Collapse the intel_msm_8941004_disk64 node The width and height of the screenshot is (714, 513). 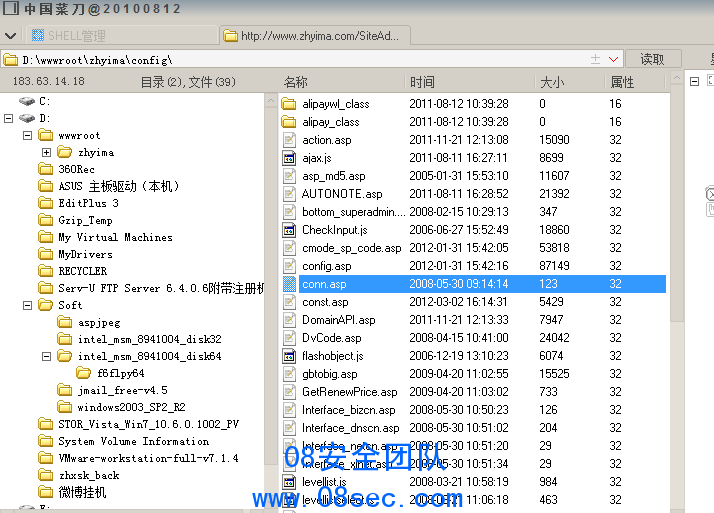point(46,356)
